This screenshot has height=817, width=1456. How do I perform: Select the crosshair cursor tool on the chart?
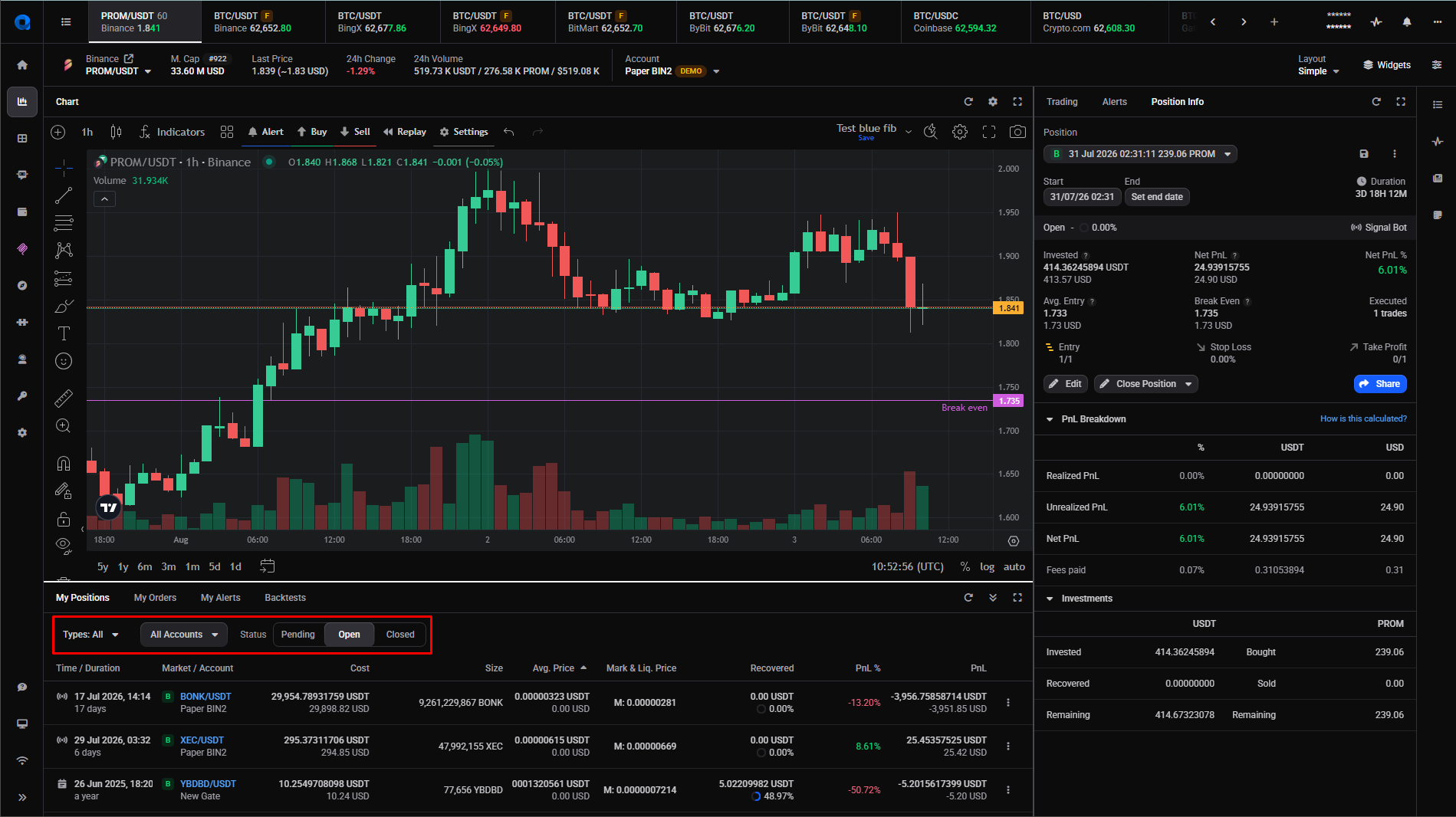coord(64,168)
